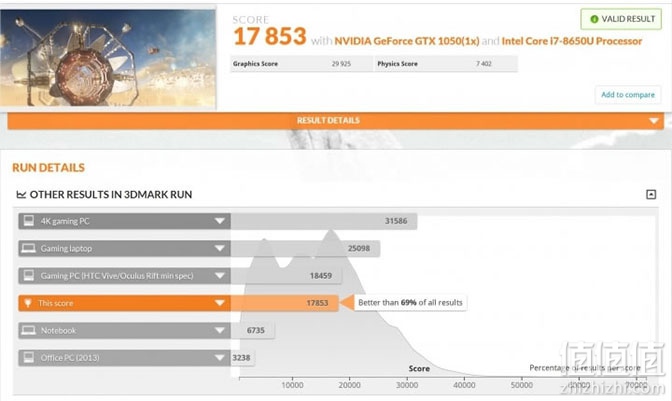This screenshot has width=672, height=401.
Task: Click the 29 925 graphics score value
Action: pos(341,64)
